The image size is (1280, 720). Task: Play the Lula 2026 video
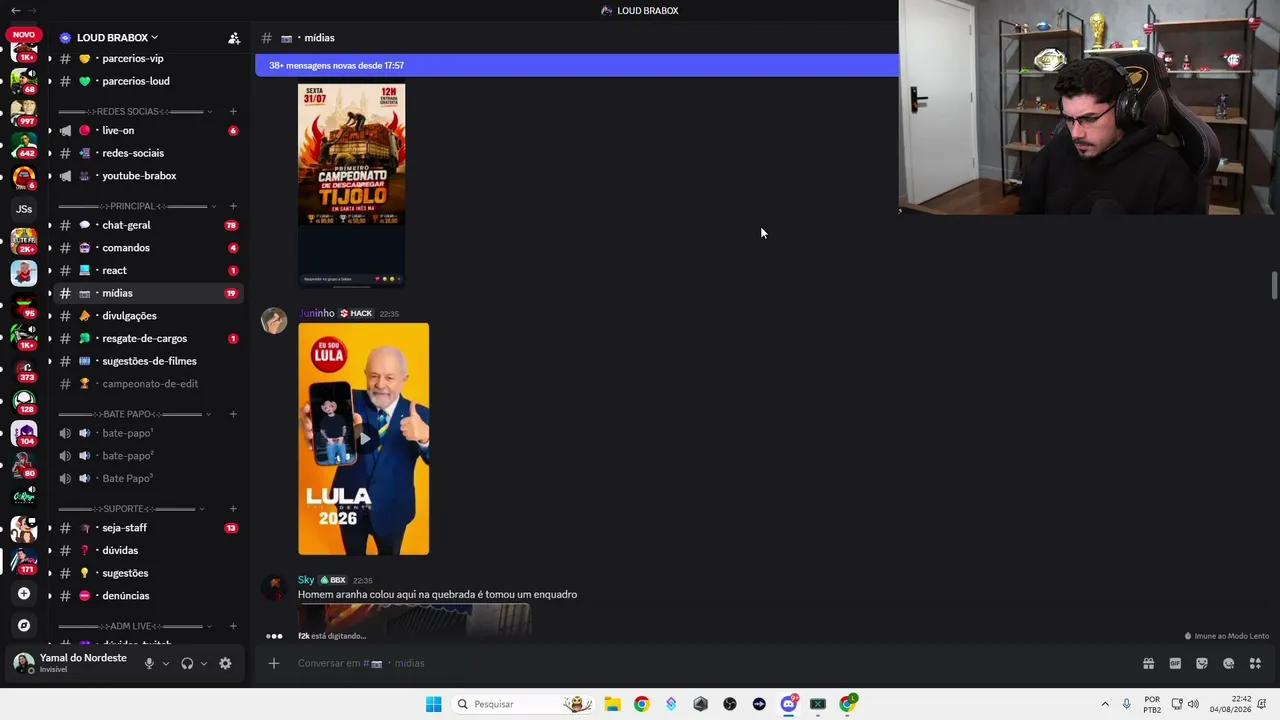coord(364,438)
